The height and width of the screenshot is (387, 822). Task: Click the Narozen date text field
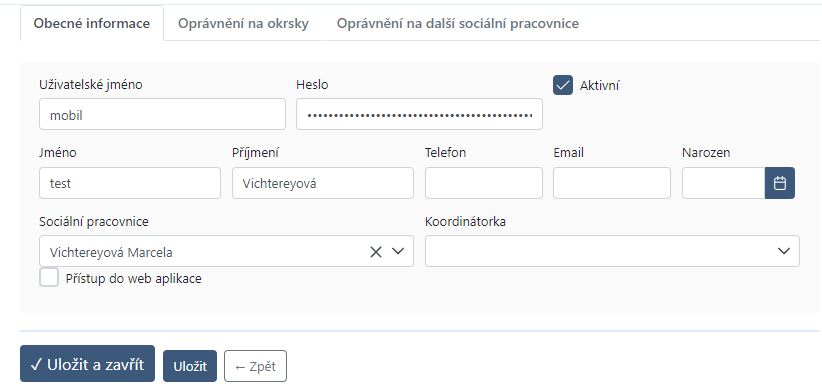point(723,183)
